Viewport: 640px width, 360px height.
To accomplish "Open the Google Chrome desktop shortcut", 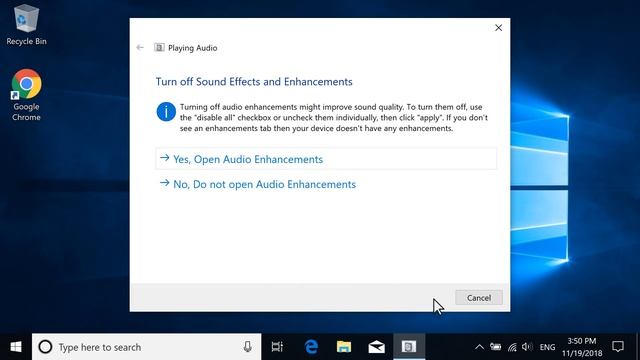I will point(26,95).
